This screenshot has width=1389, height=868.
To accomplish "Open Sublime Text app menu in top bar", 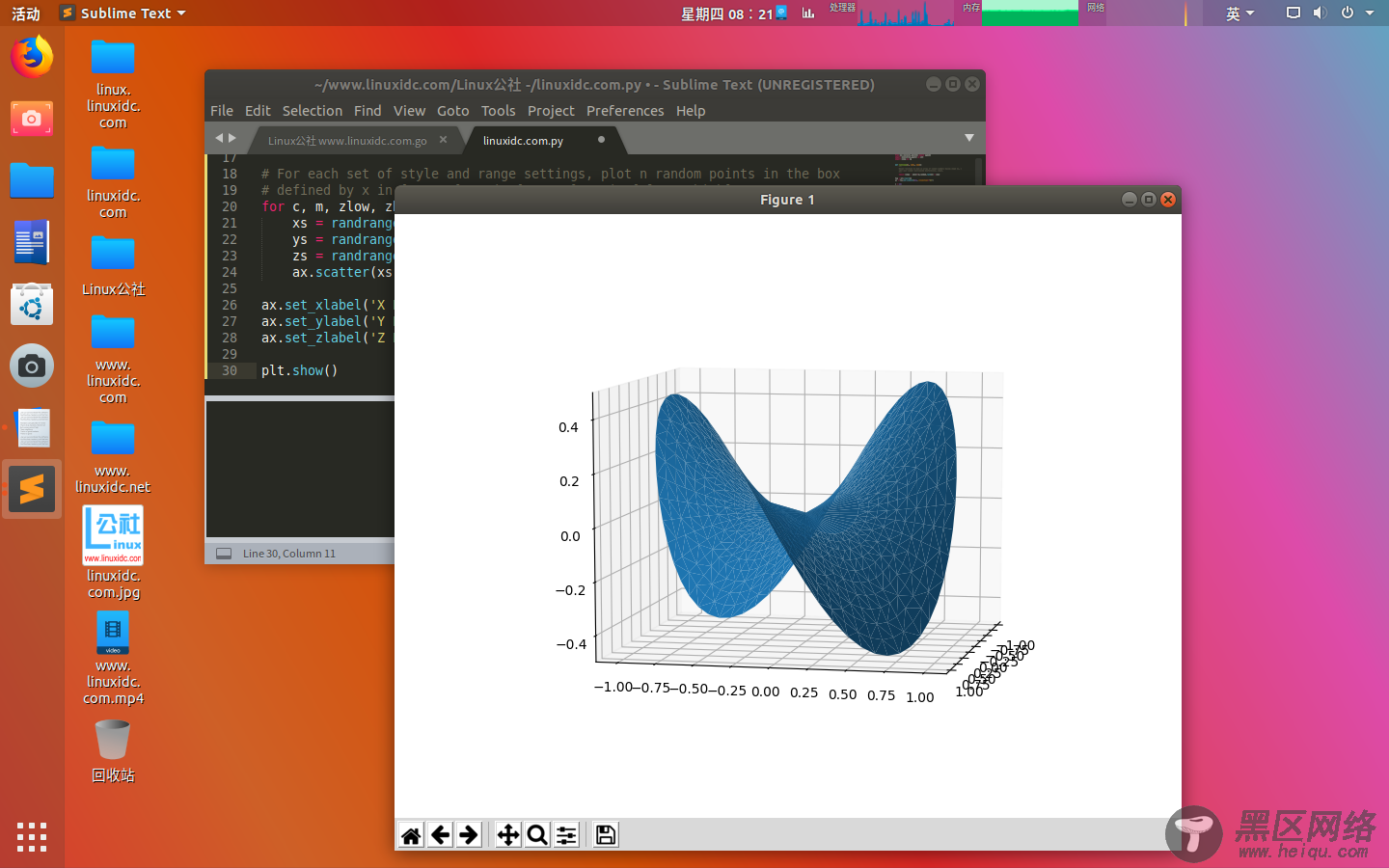I will point(123,13).
